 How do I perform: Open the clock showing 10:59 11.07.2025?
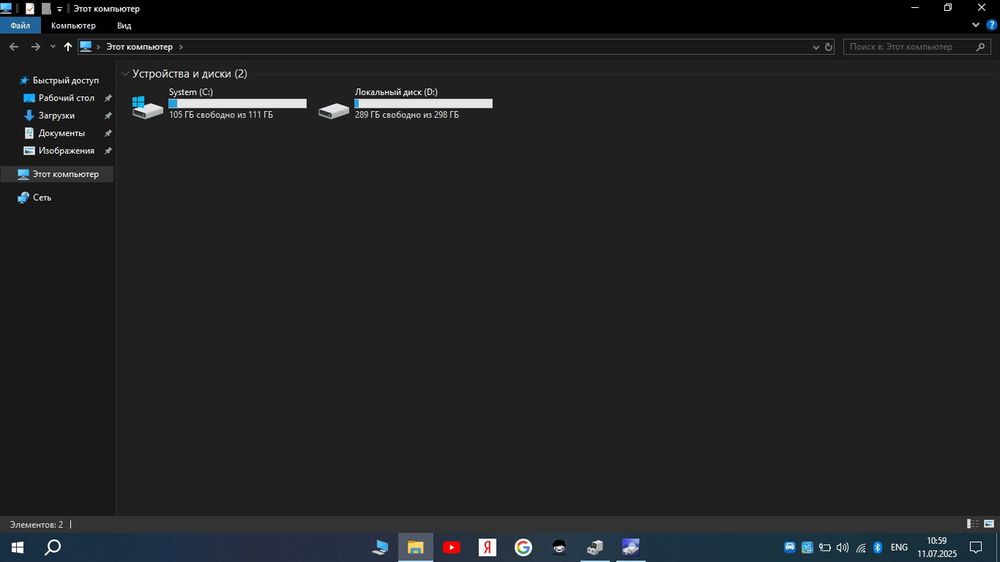point(937,547)
